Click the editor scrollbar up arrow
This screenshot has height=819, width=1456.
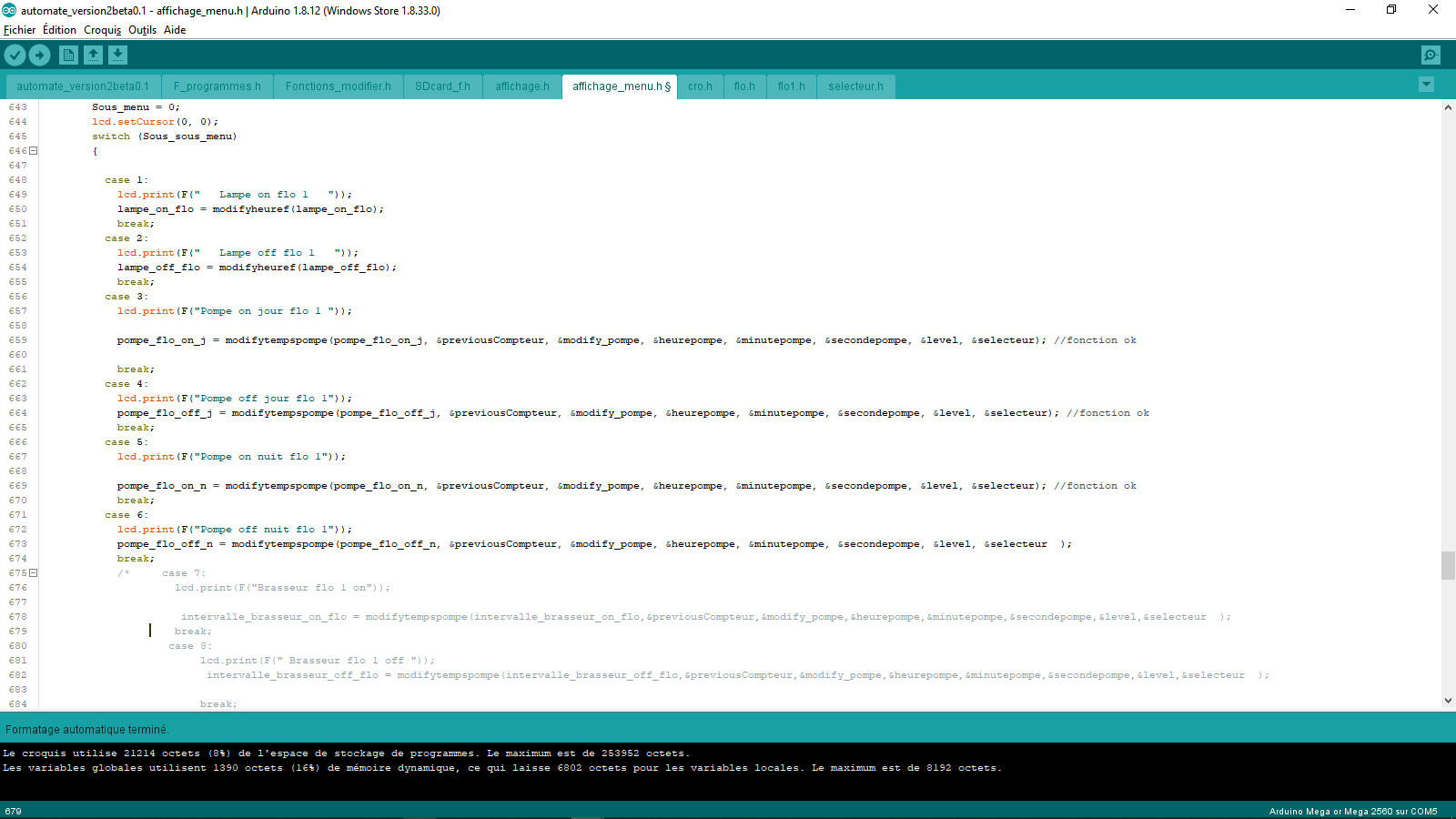(x=1448, y=107)
